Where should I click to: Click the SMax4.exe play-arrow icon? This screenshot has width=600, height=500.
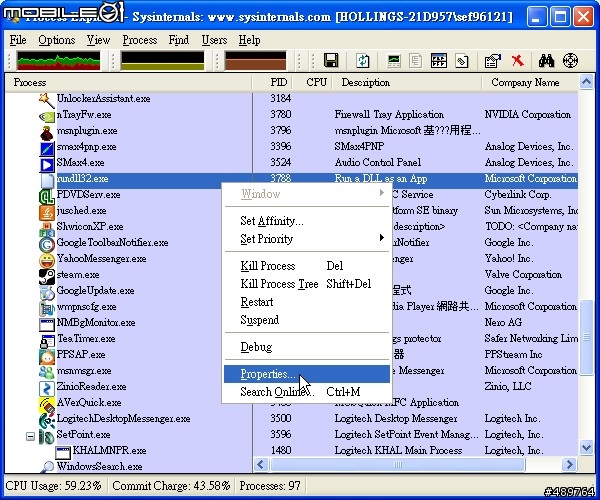click(x=47, y=164)
